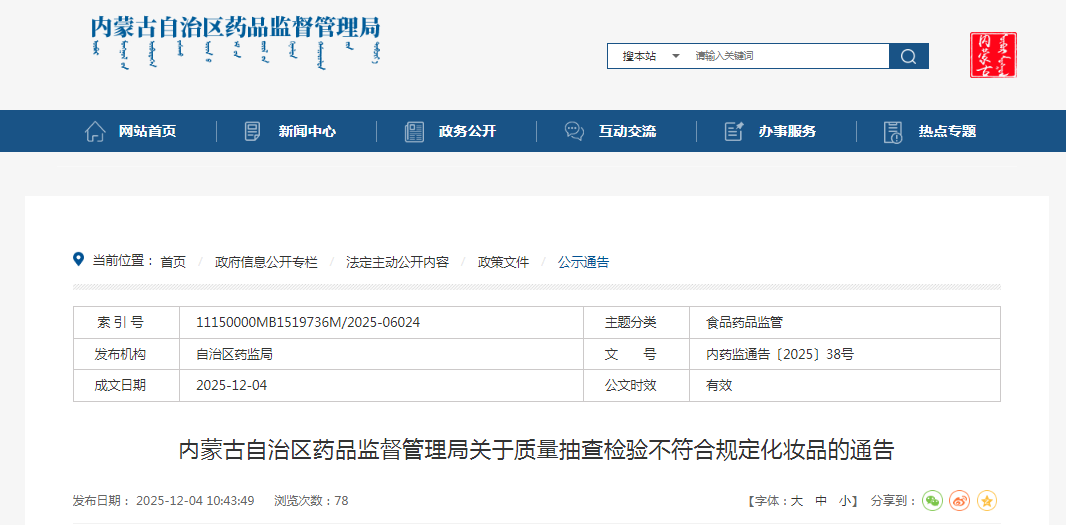Open 政府信息公开专栏 in the breadcrumb

click(x=266, y=262)
